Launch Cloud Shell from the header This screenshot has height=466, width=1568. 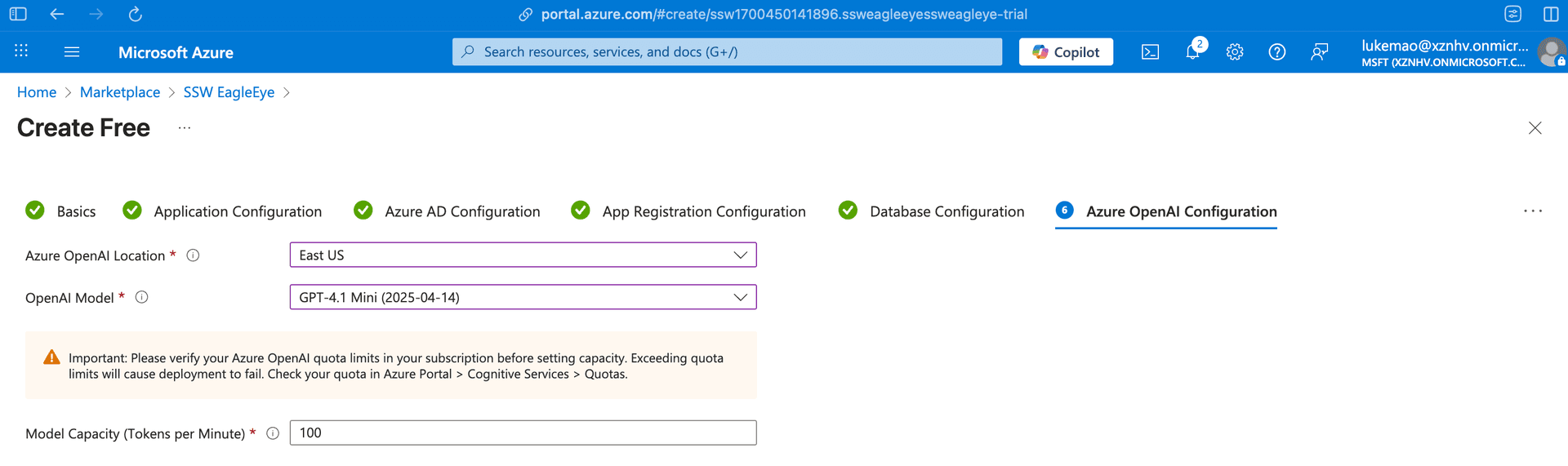[1150, 52]
